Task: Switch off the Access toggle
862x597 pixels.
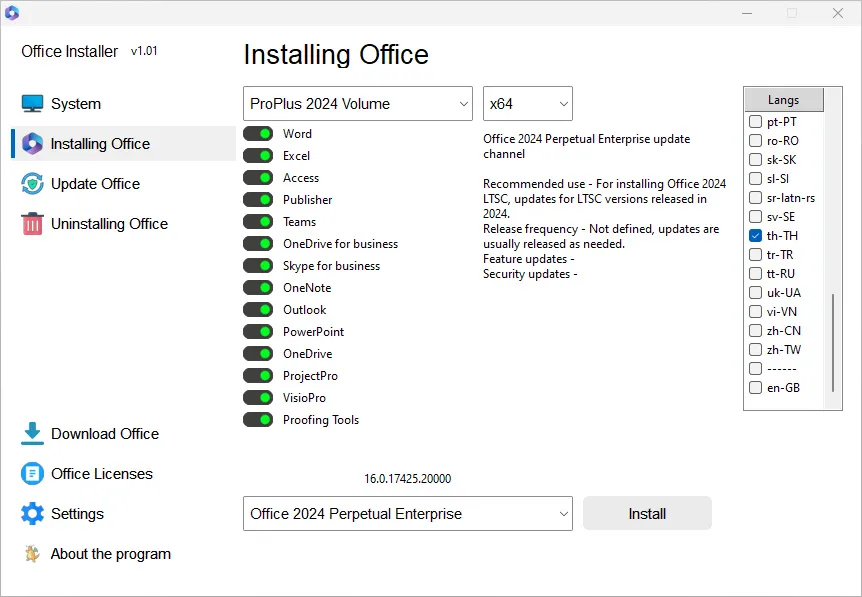Action: point(258,178)
